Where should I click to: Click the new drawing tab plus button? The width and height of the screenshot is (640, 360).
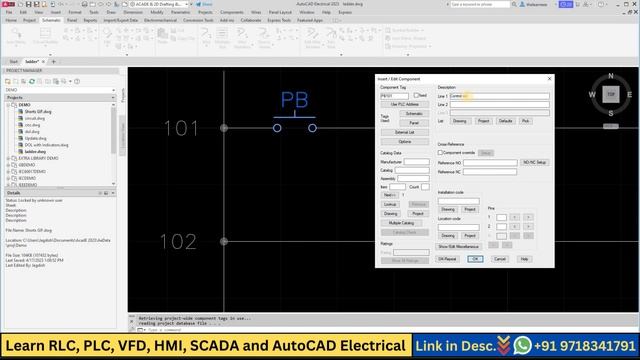[53, 62]
